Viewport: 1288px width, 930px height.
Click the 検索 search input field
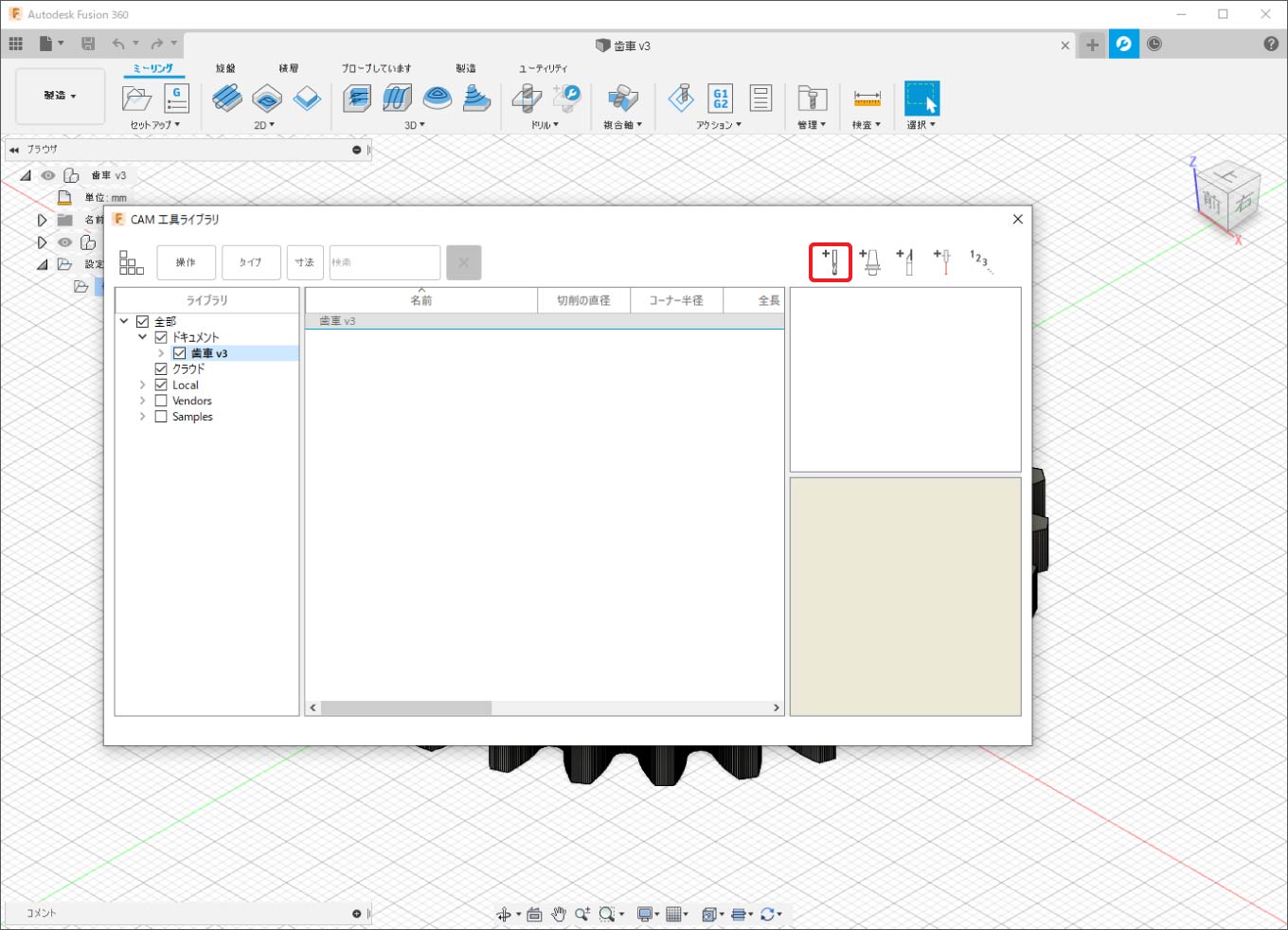point(385,262)
